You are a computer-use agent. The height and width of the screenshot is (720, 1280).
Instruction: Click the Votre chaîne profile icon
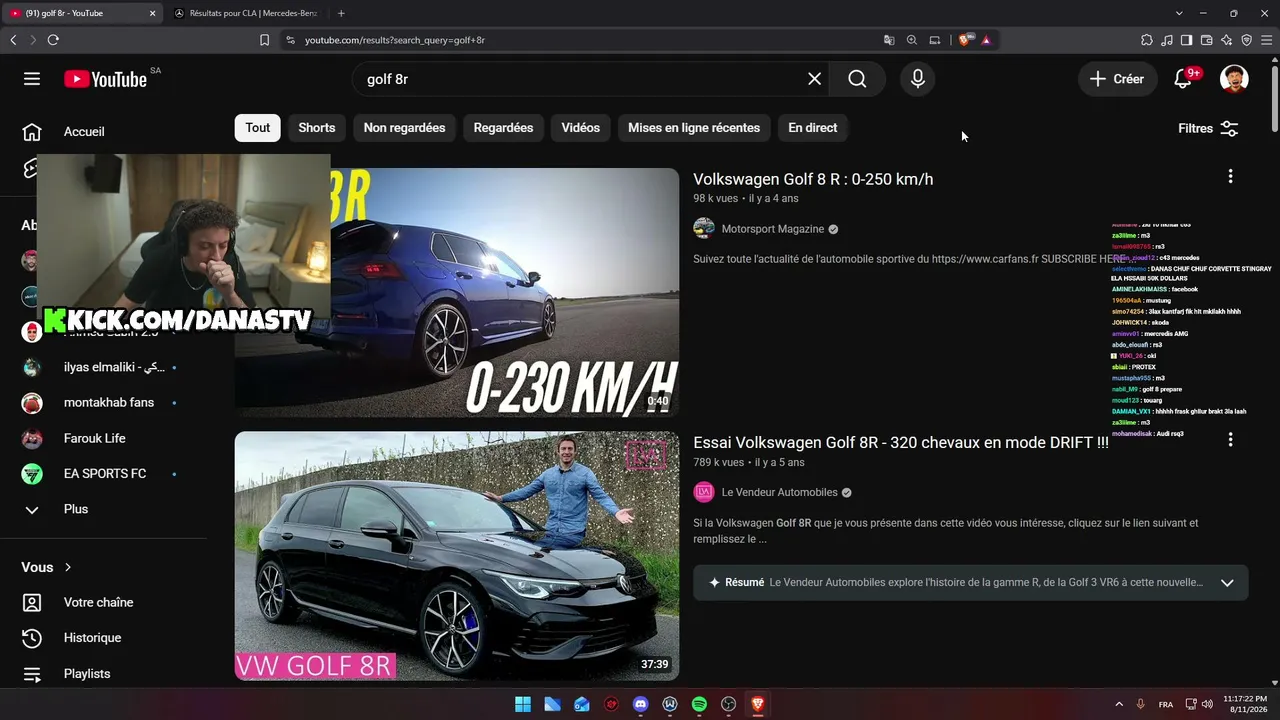point(32,603)
